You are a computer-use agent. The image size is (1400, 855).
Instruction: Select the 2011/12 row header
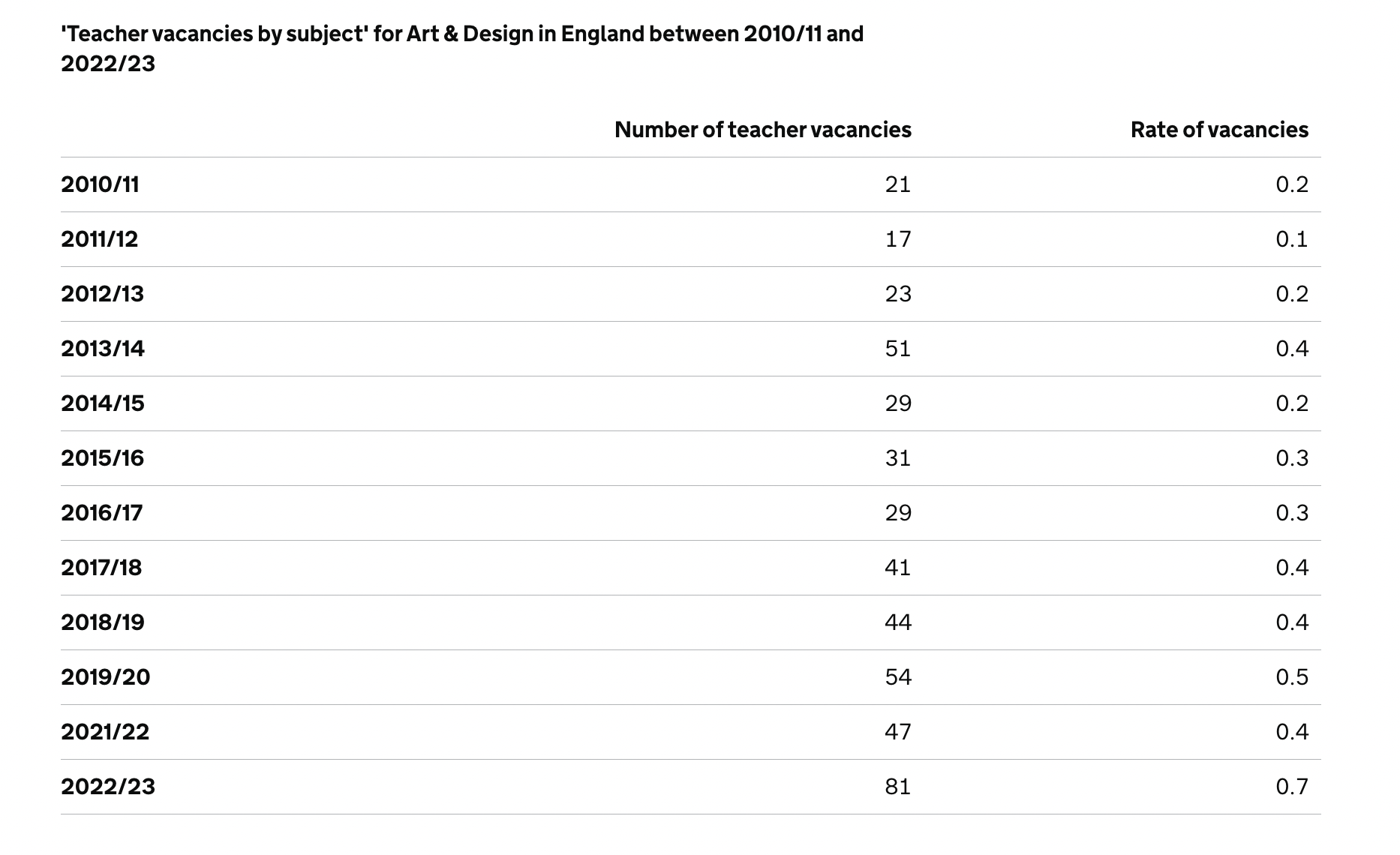click(x=100, y=239)
